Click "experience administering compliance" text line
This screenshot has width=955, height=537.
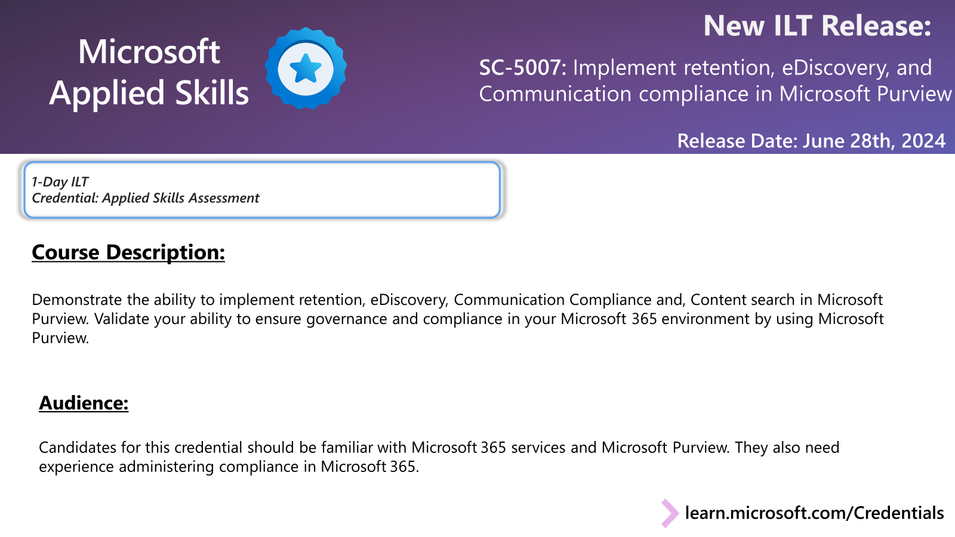coord(162,466)
